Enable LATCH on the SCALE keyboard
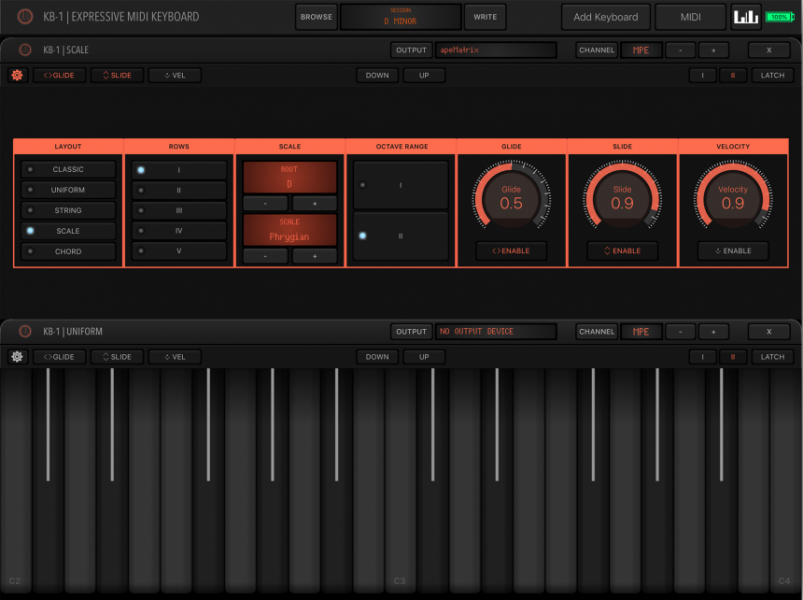This screenshot has width=803, height=600. click(x=771, y=74)
